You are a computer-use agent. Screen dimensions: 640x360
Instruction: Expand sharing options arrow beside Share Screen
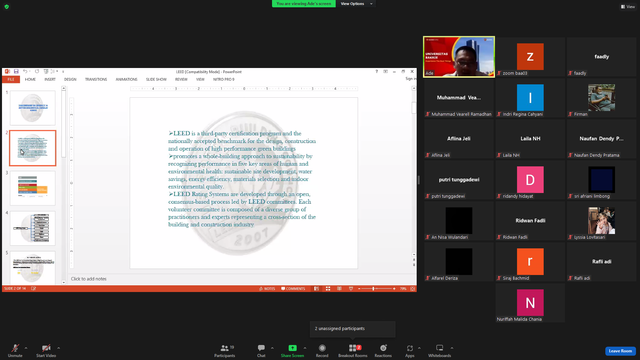pos(305,348)
